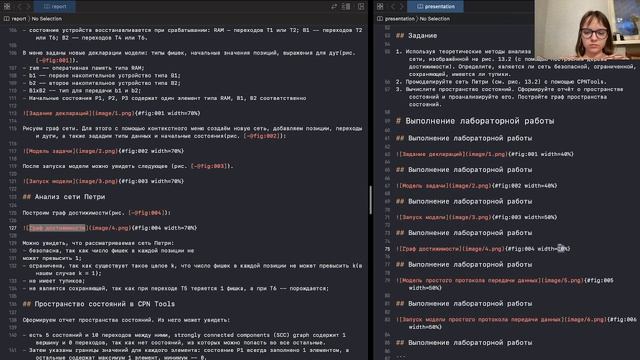The image size is (640, 360).
Task: Go back in the presentation editor history
Action: point(393,6)
